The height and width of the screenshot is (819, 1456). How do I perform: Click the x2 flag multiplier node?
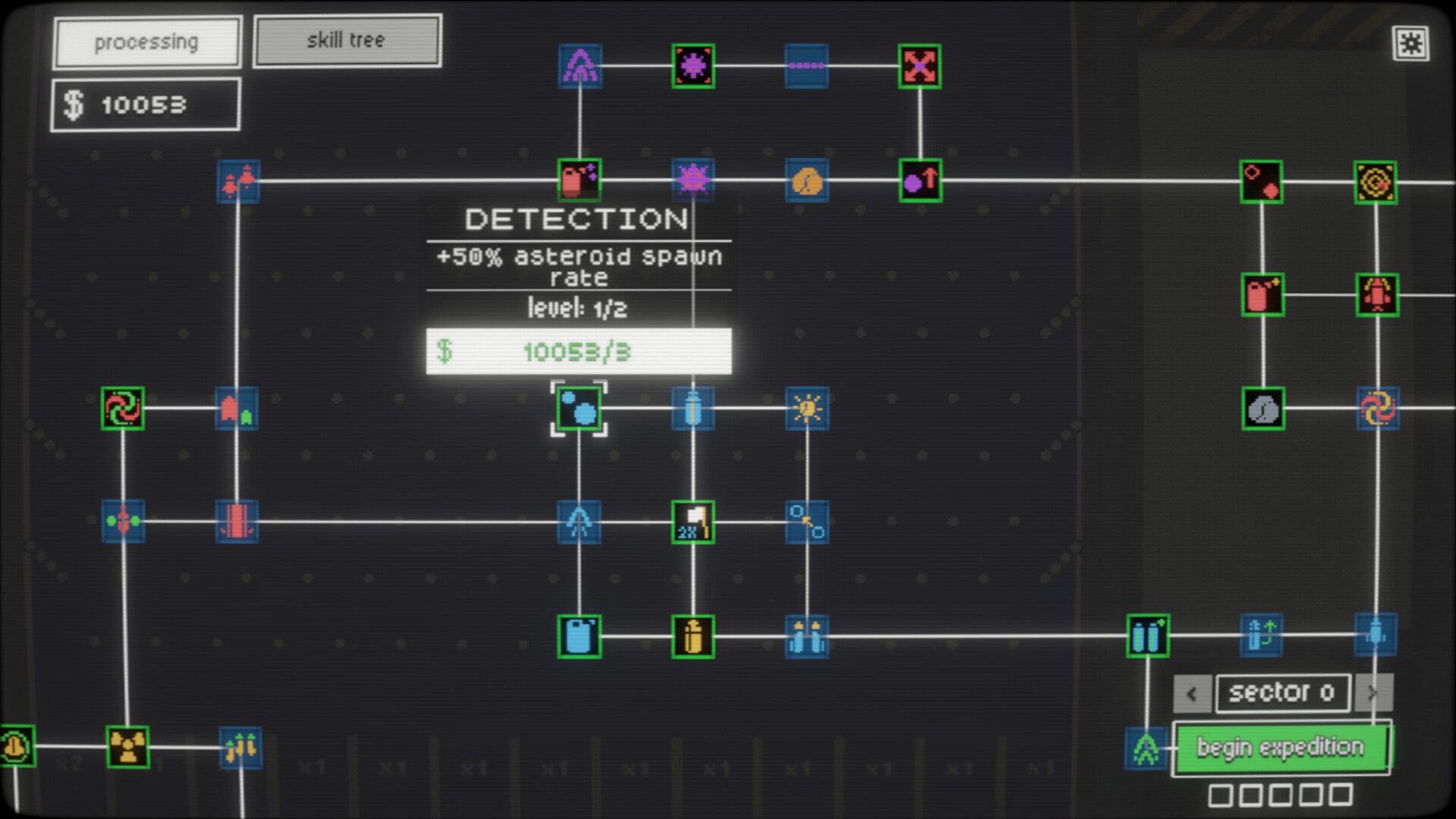point(692,522)
